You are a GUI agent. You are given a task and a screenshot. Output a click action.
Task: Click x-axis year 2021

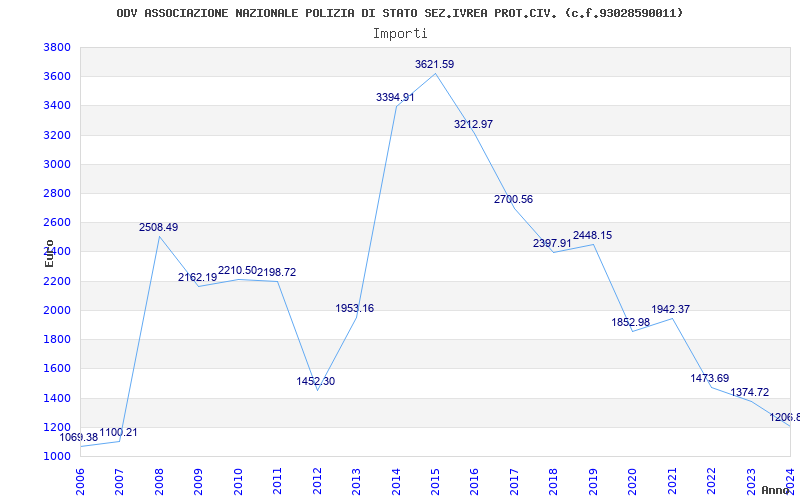coord(672,481)
